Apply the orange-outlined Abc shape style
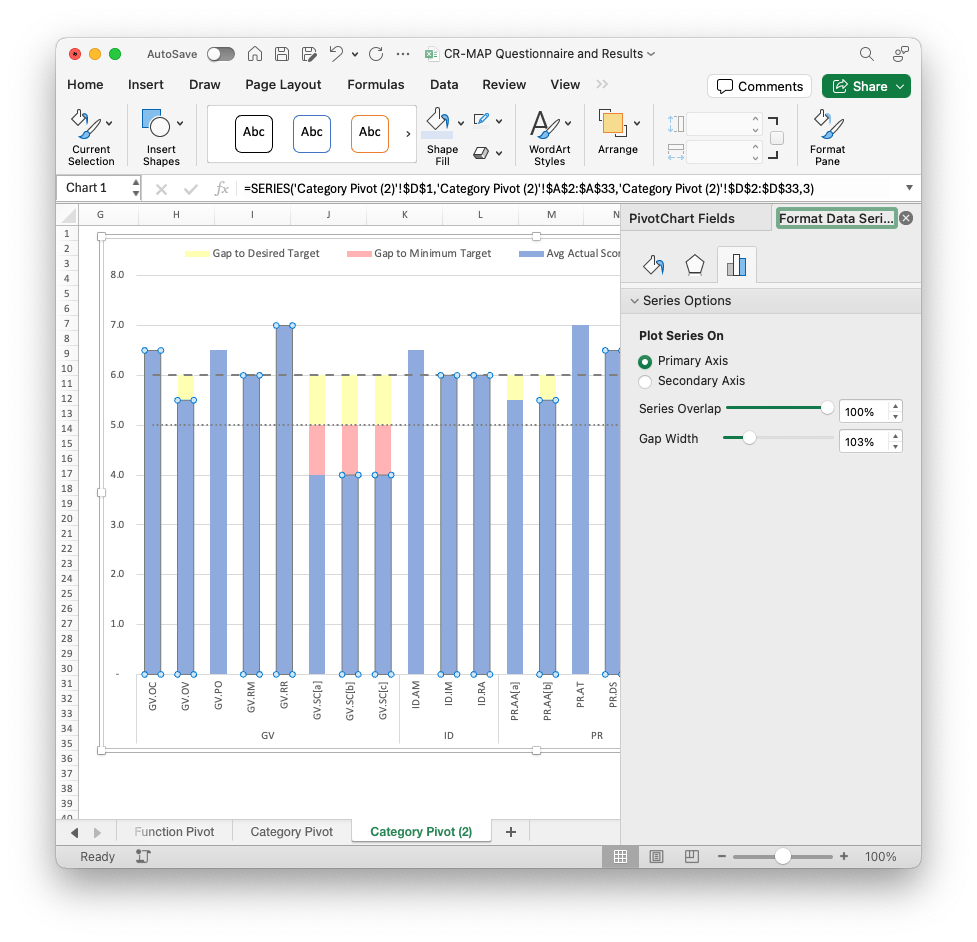 [x=369, y=133]
